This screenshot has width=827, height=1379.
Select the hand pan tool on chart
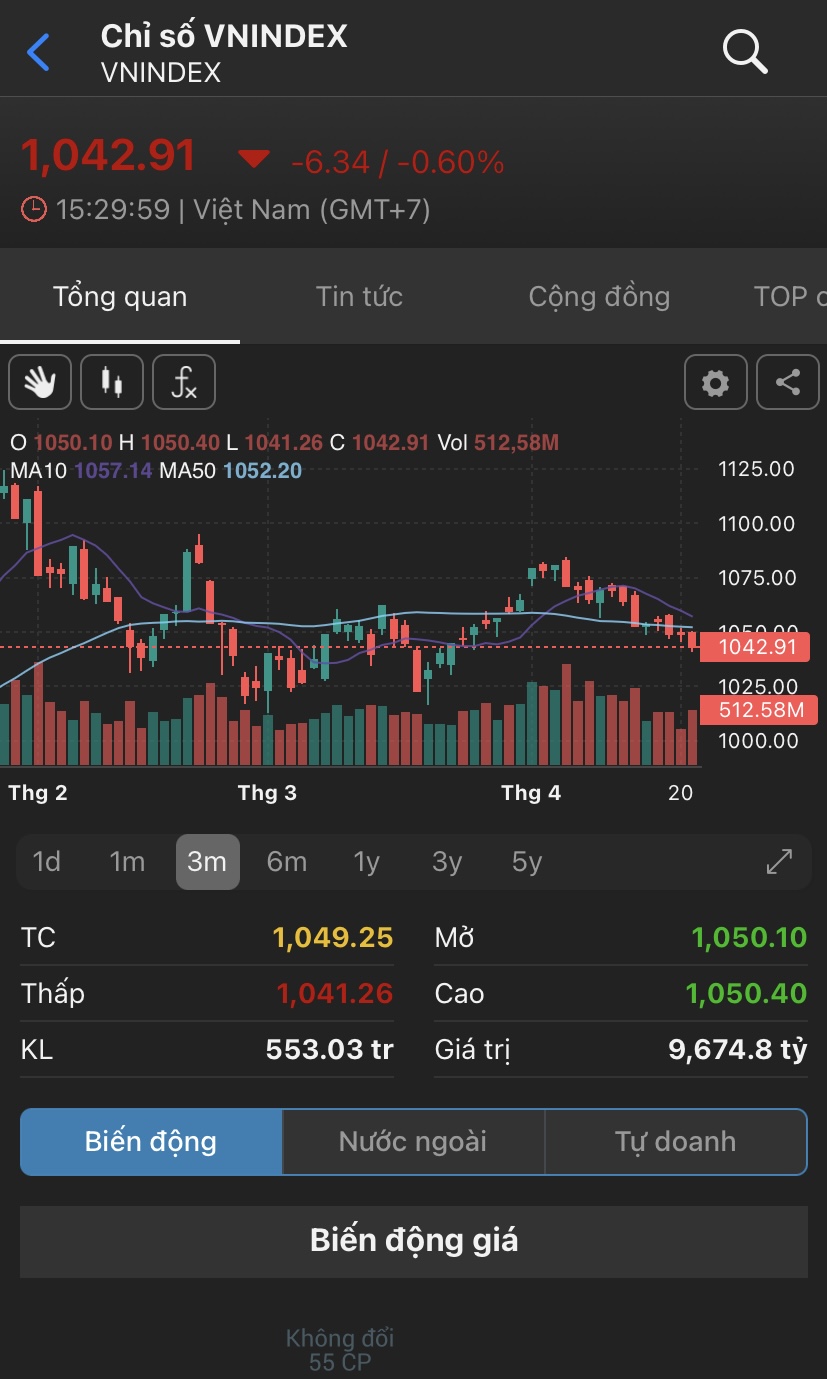[x=40, y=382]
